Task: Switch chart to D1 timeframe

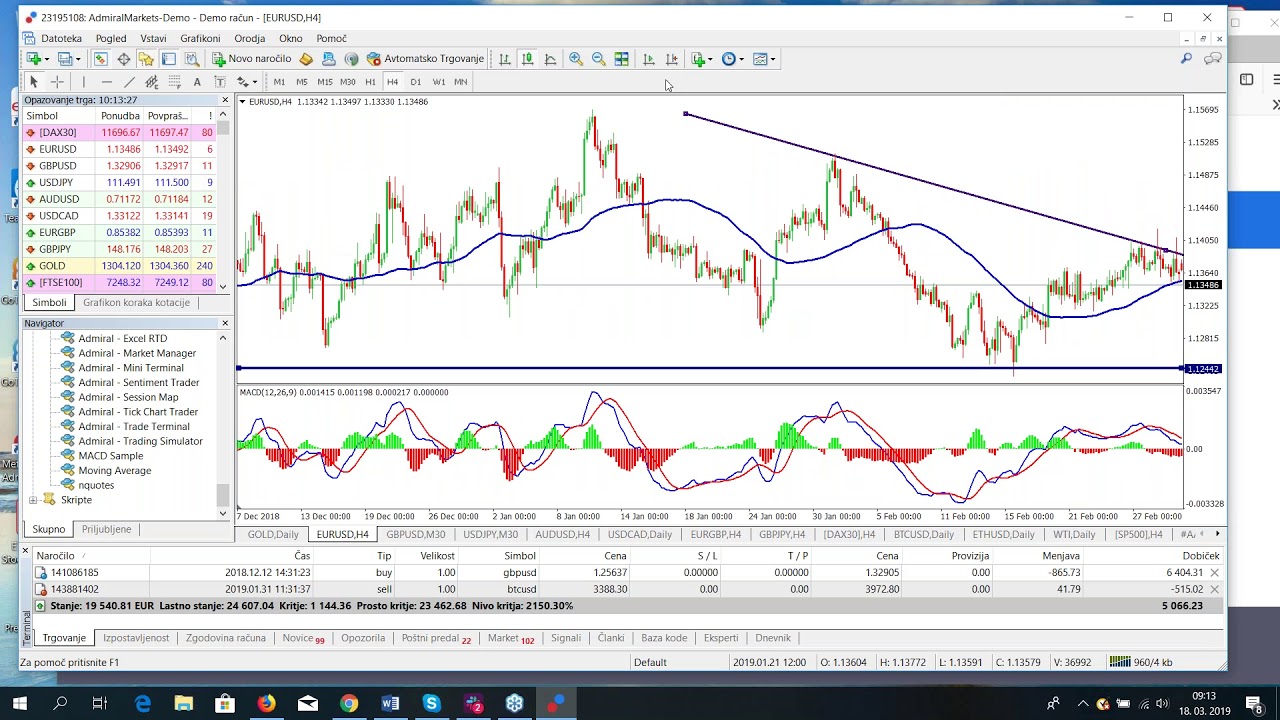Action: 415,82
